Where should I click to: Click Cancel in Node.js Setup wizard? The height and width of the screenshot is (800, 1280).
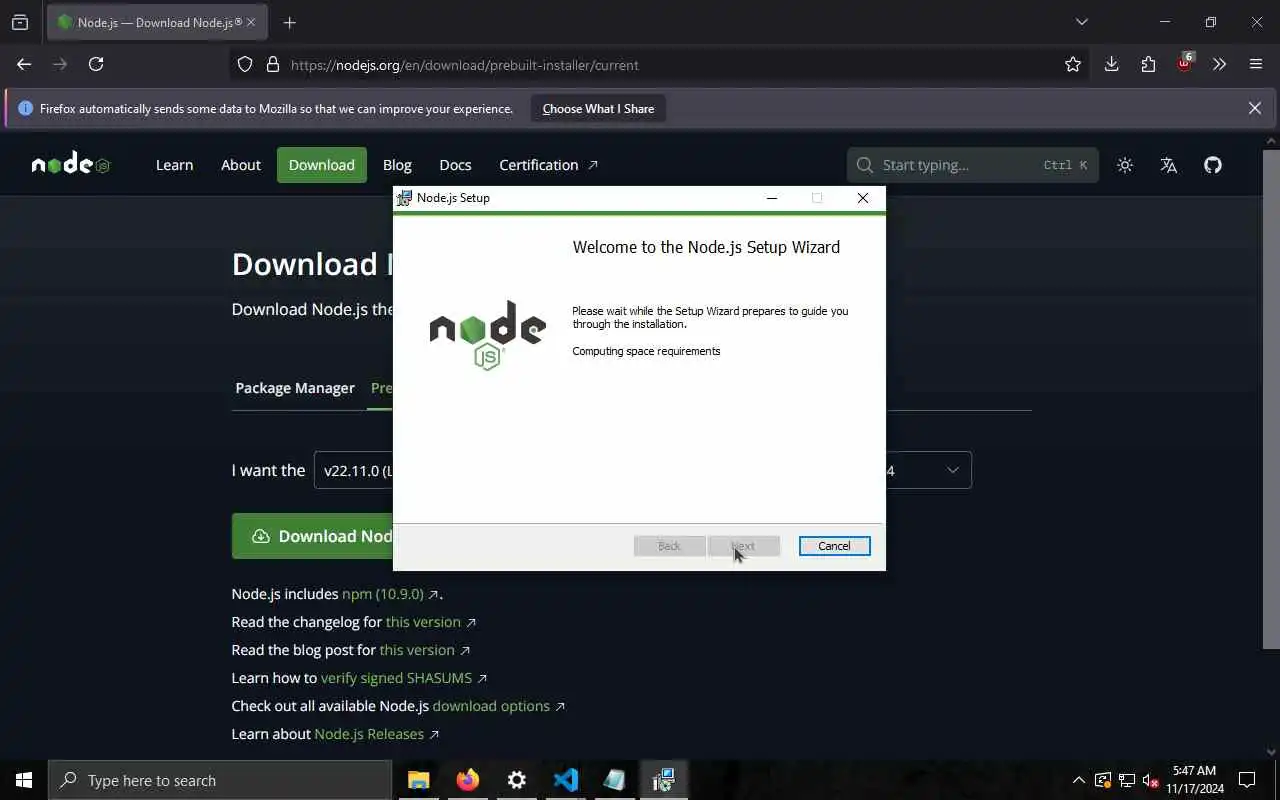pos(834,546)
